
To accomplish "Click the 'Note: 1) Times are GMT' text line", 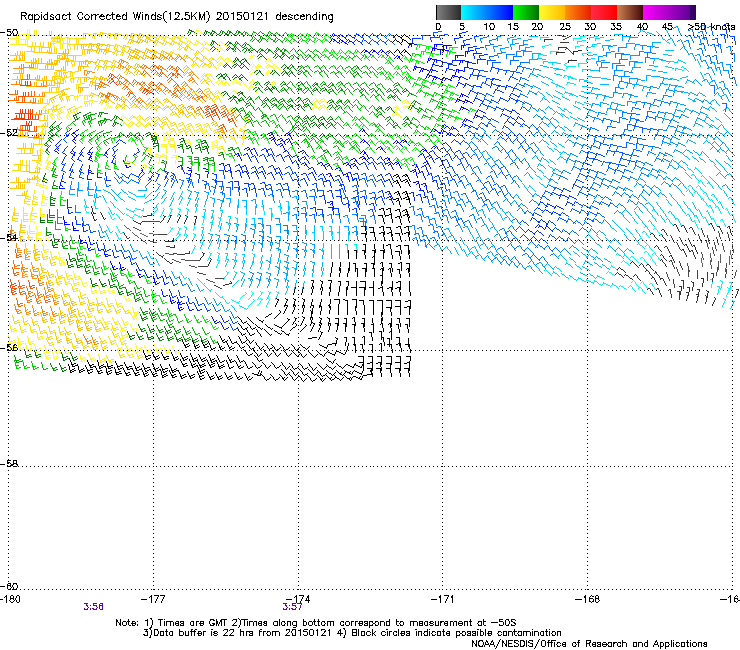I will pyautogui.click(x=316, y=623).
